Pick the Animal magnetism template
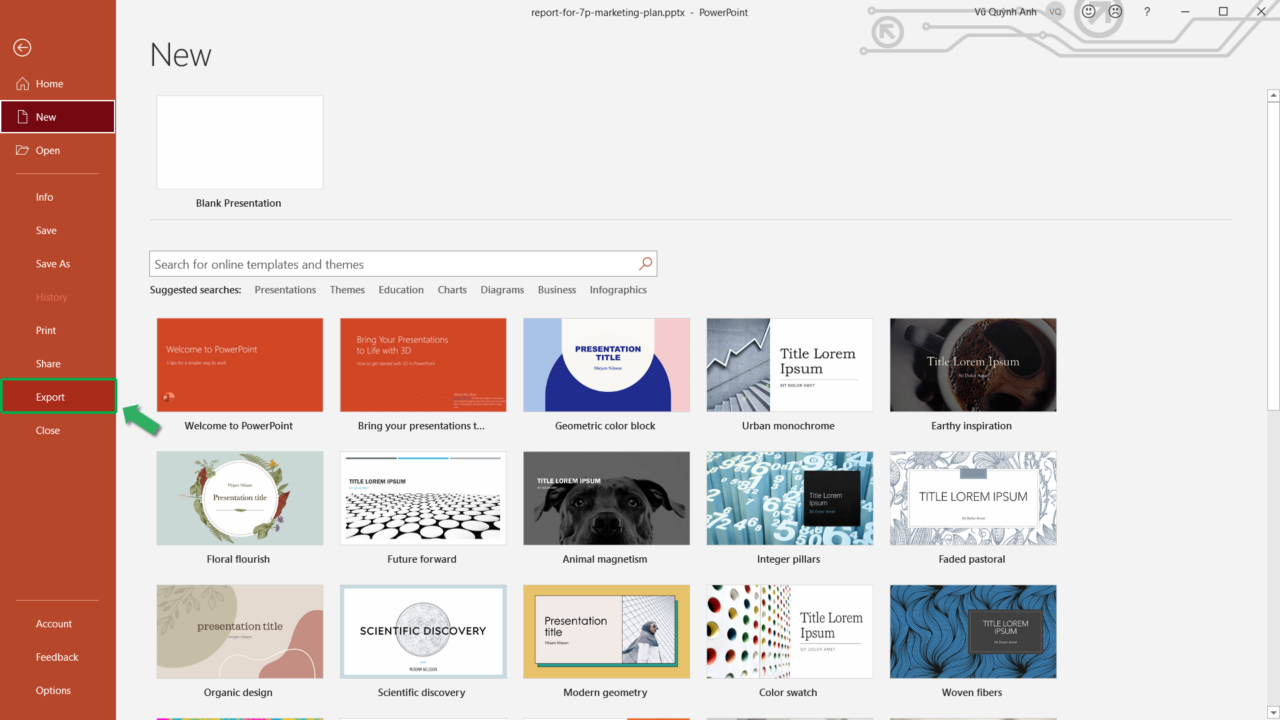 (x=606, y=498)
